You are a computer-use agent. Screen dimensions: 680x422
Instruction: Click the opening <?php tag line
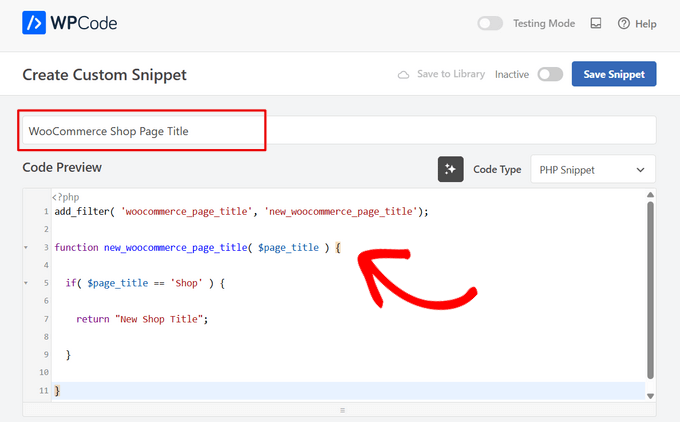pos(68,197)
